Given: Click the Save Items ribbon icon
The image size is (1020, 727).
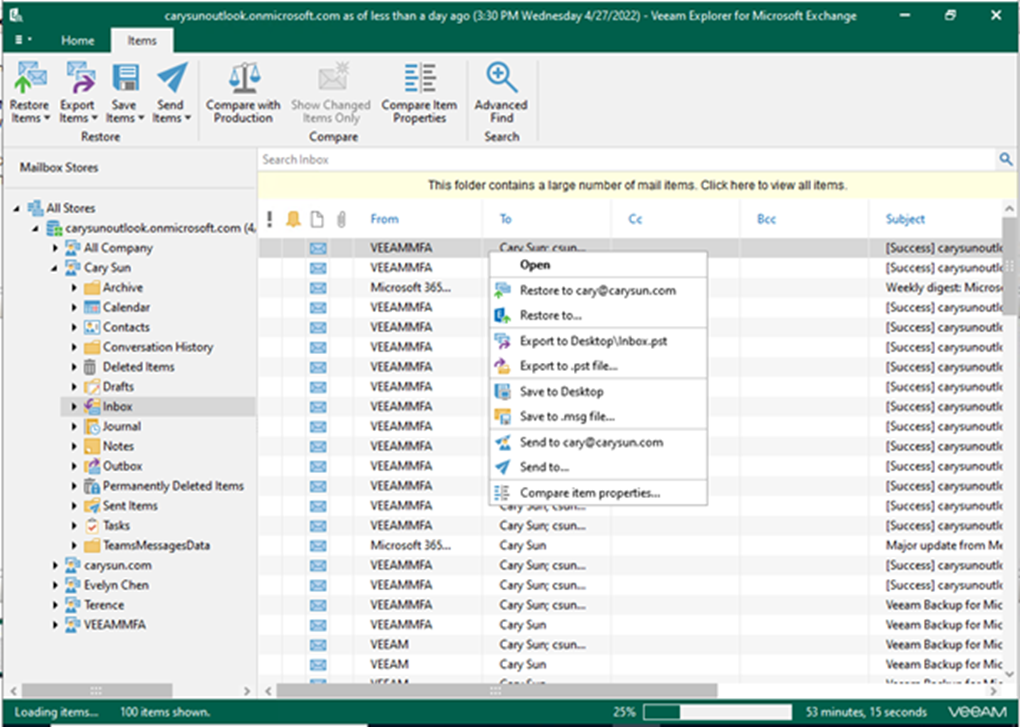Looking at the screenshot, I should coord(124,78).
